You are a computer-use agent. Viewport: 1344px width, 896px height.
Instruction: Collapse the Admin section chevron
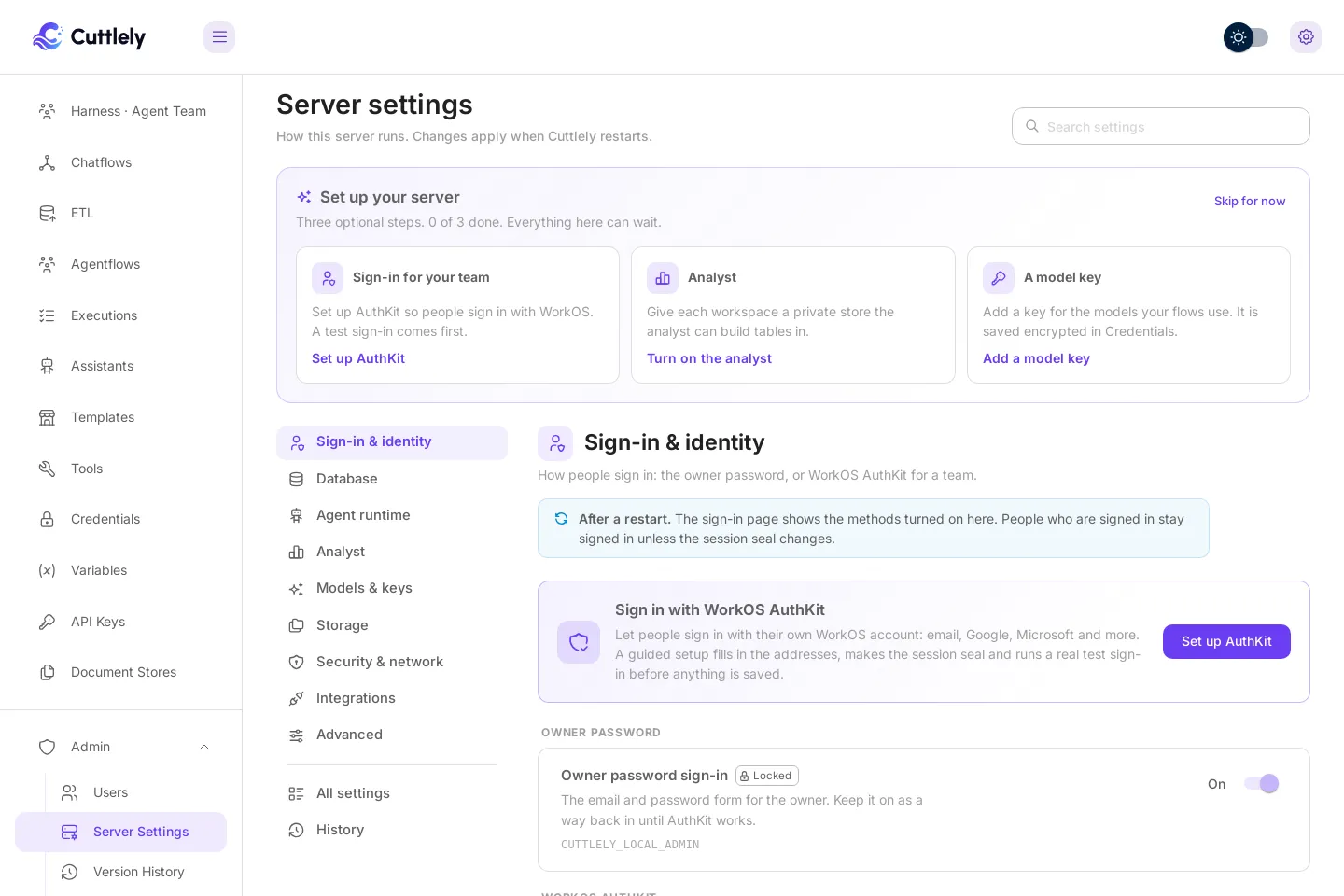pyautogui.click(x=204, y=747)
